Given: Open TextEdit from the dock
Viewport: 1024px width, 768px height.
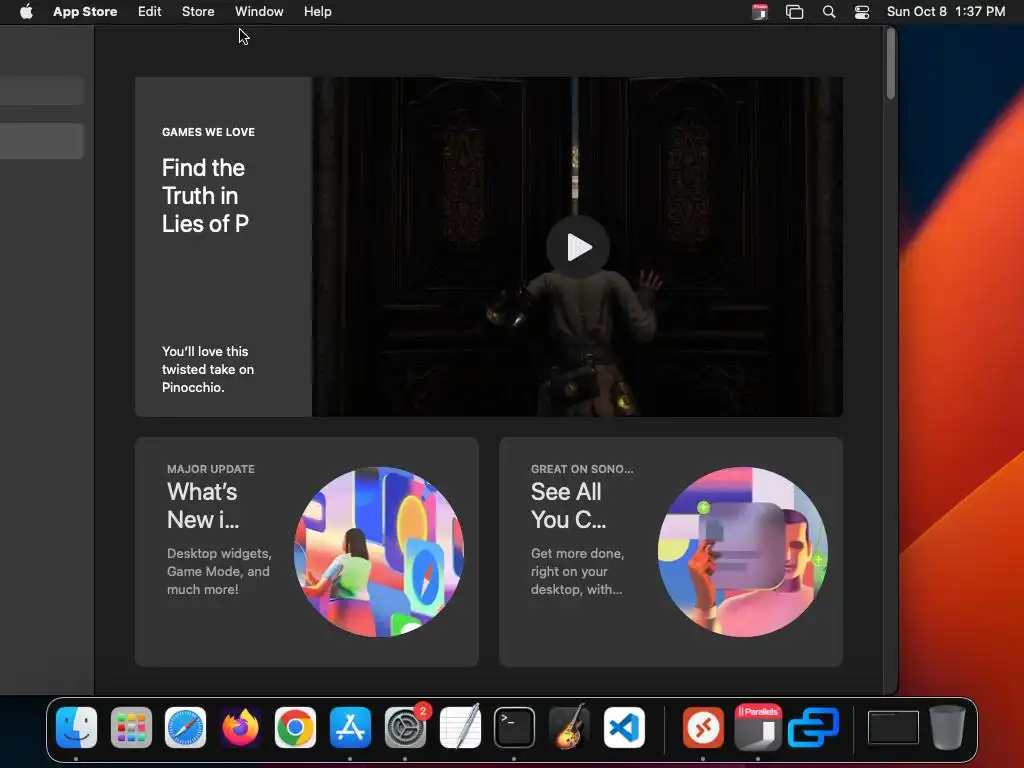Looking at the screenshot, I should [460, 727].
